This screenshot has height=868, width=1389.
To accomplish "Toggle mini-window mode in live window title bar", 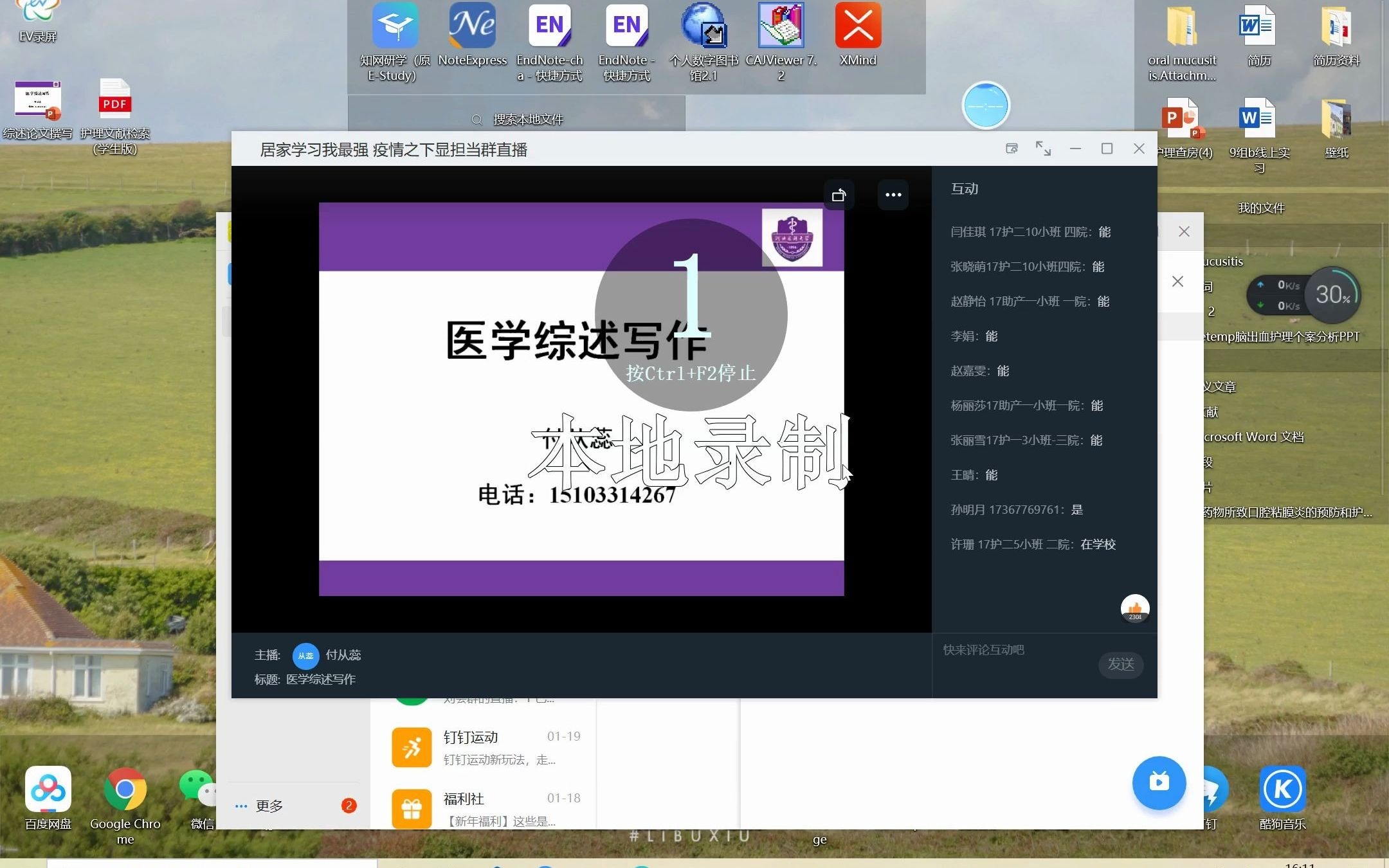I will pyautogui.click(x=1012, y=149).
